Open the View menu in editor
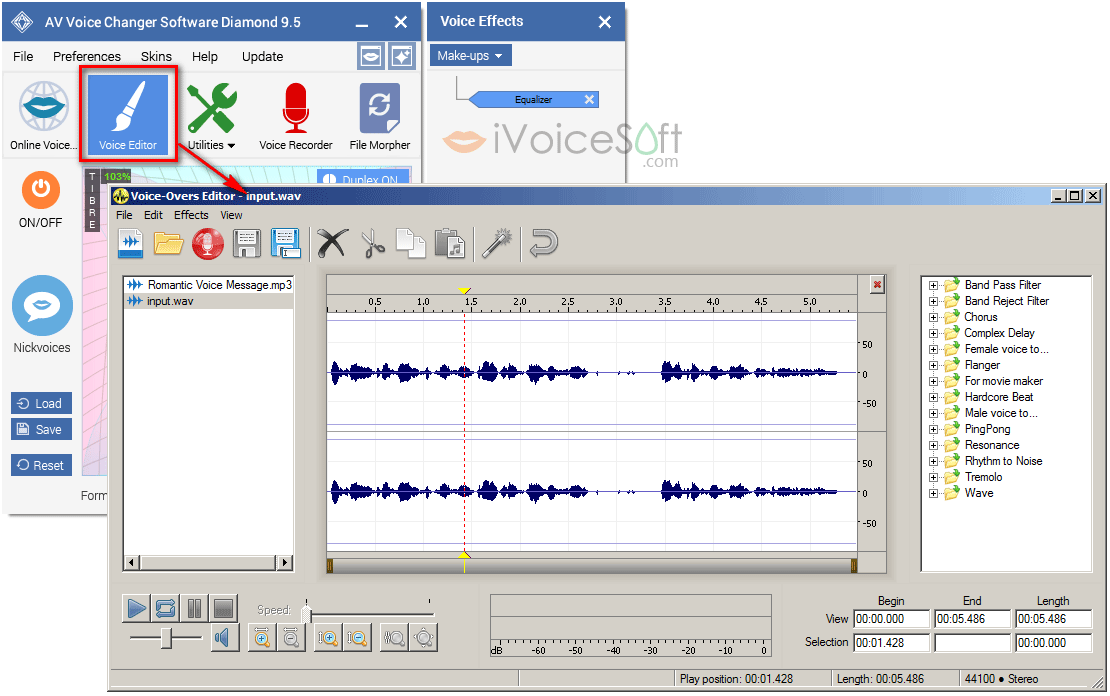1110x696 pixels. 231,215
